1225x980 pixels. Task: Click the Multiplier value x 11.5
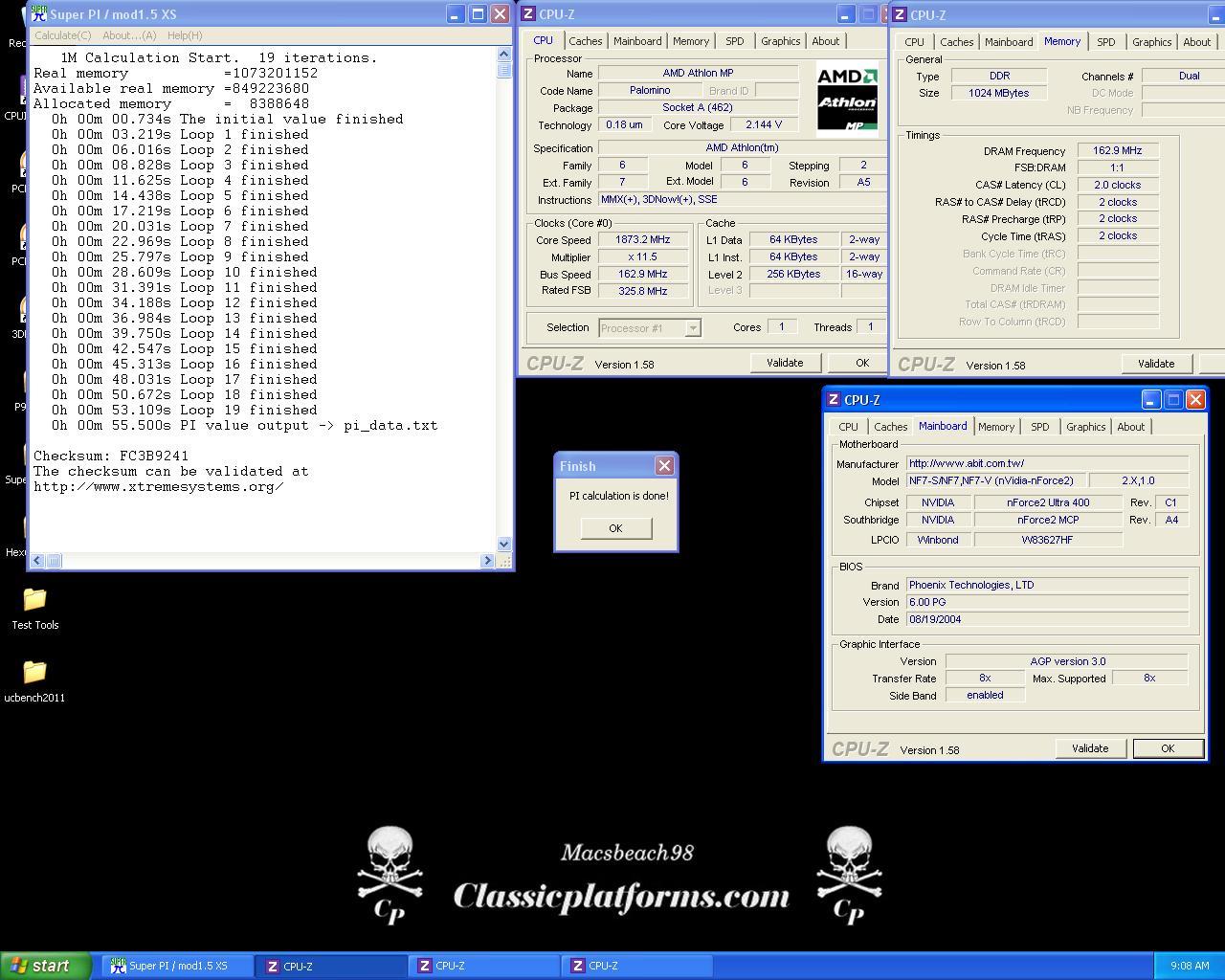[643, 257]
